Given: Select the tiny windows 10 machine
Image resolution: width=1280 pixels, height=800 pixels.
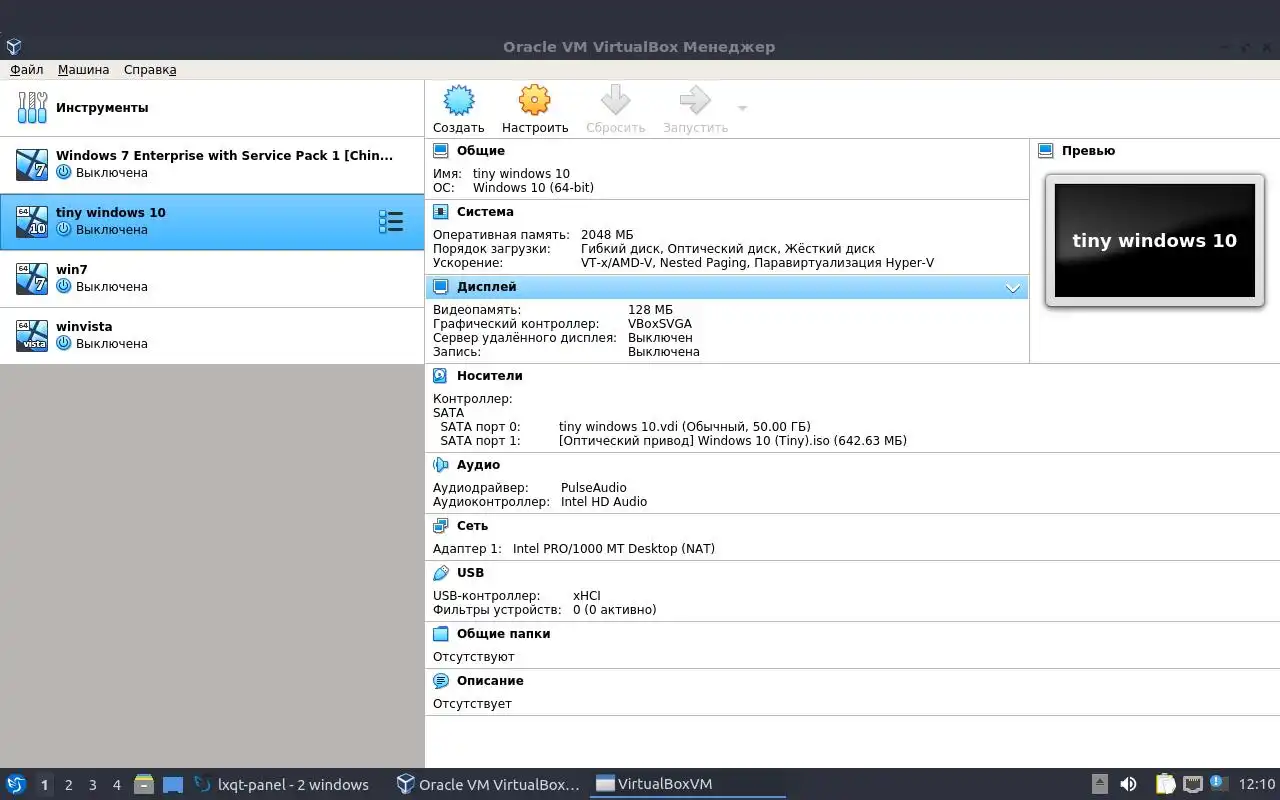Looking at the screenshot, I should coord(212,221).
